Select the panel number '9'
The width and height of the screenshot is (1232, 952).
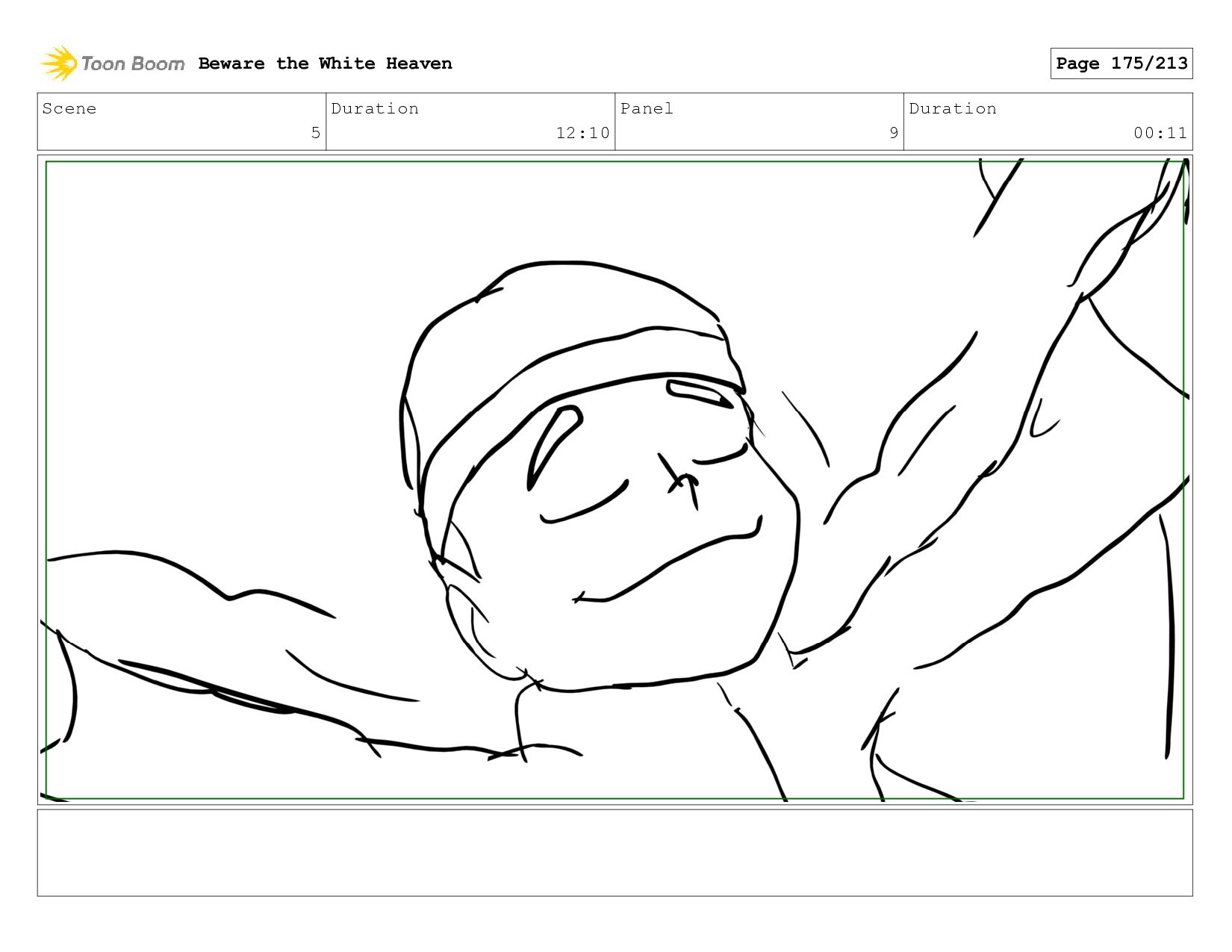pyautogui.click(x=893, y=133)
